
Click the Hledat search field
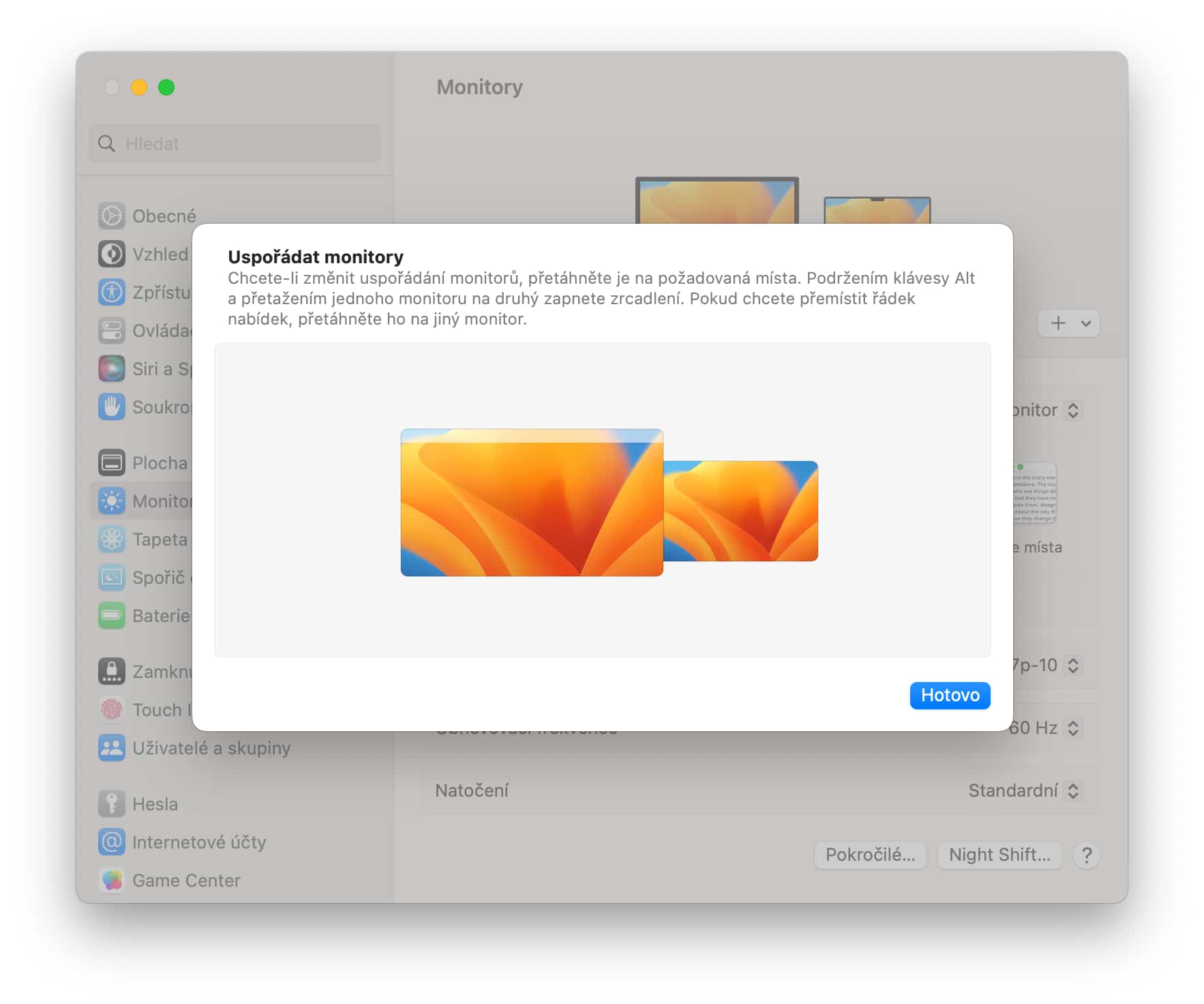[x=234, y=143]
